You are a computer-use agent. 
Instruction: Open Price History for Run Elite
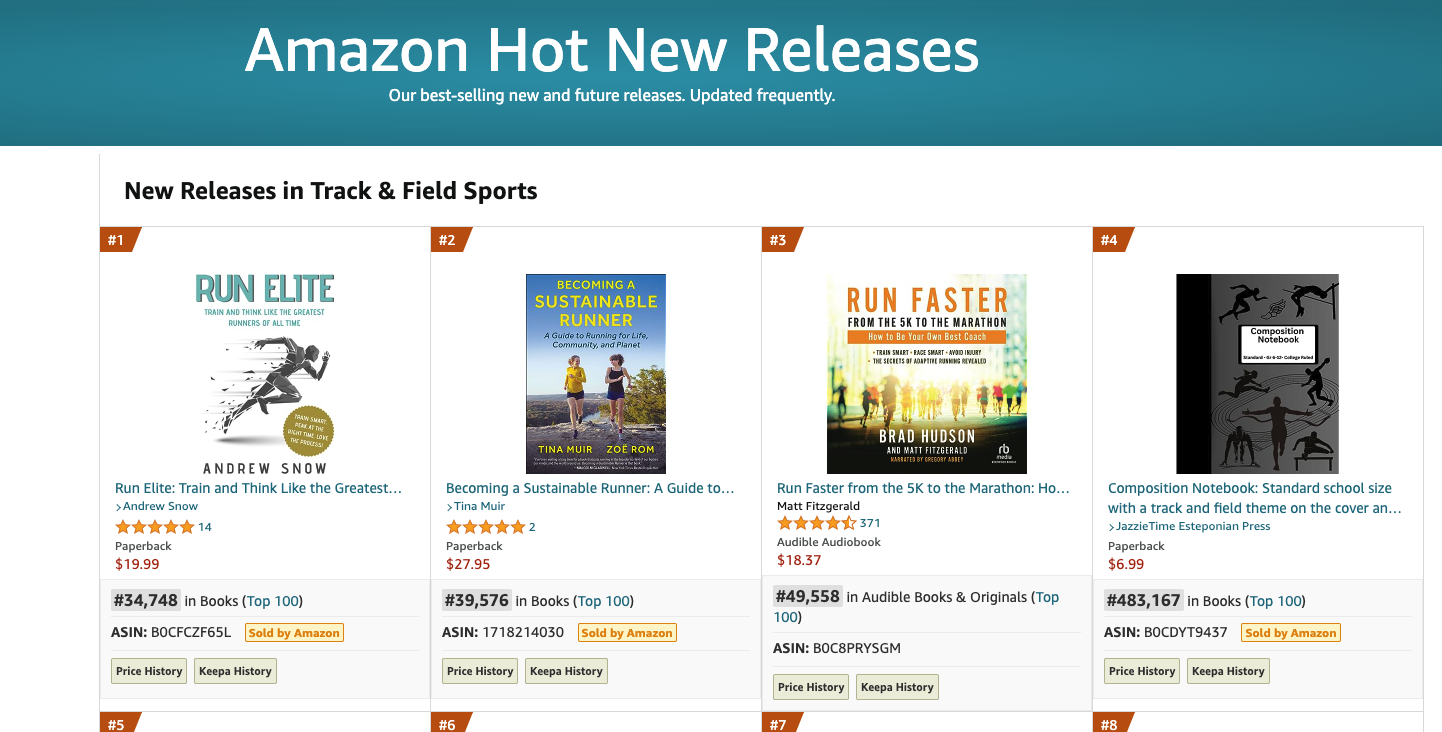click(148, 670)
